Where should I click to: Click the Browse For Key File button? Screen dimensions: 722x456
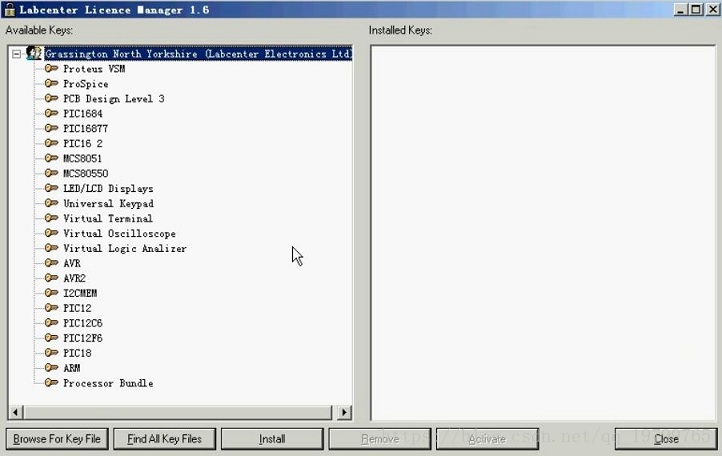tap(57, 439)
